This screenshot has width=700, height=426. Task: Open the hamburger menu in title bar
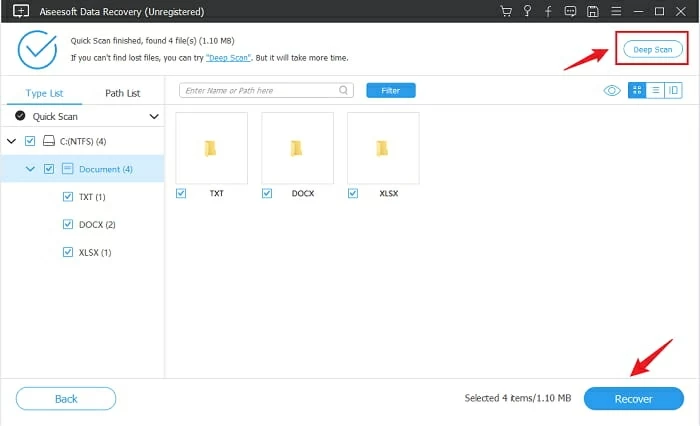[618, 11]
